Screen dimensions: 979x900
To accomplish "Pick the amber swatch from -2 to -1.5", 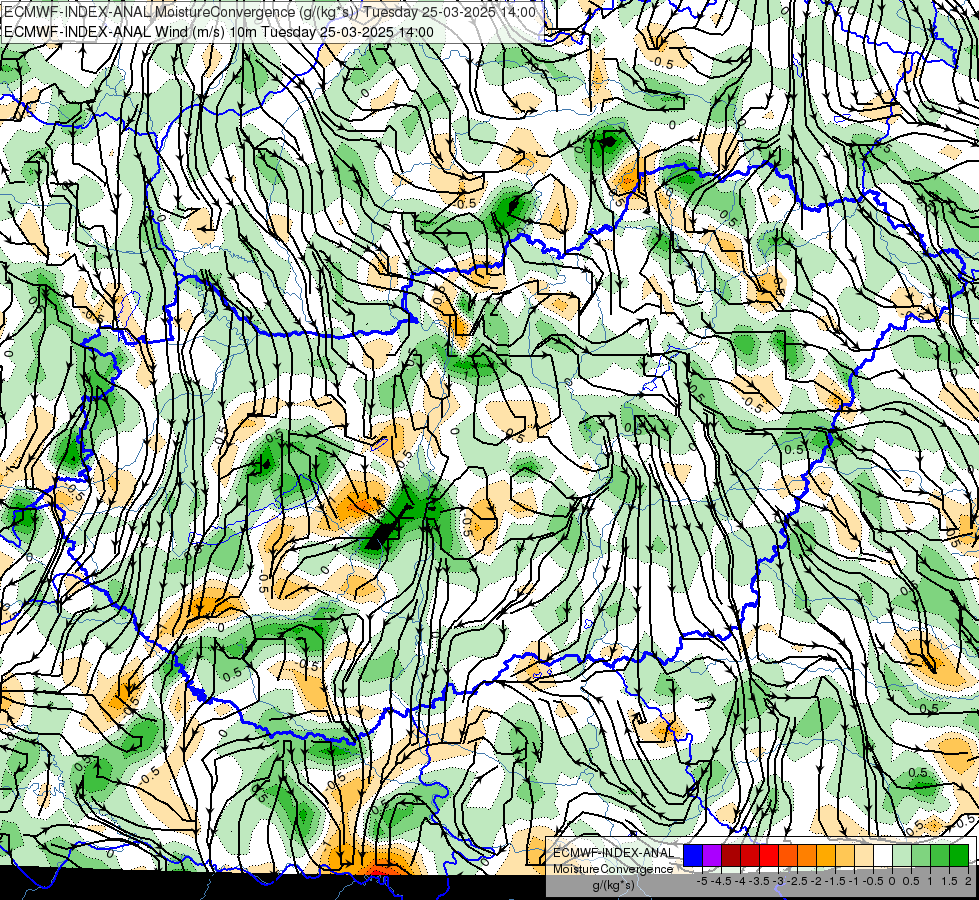I will (826, 856).
